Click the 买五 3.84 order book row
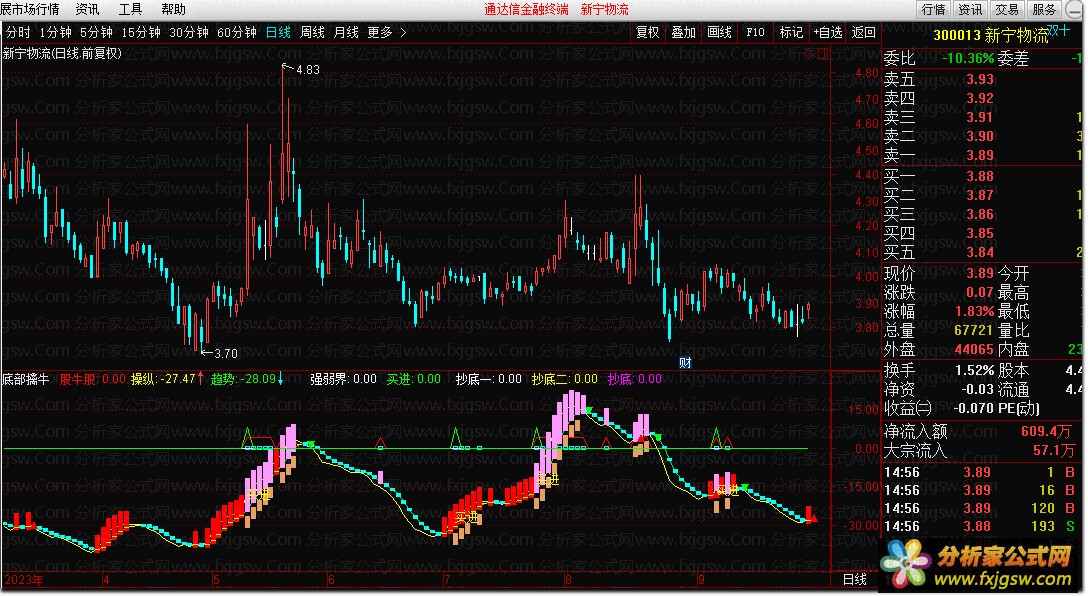Screen dimensions: 1088x596 point(981,252)
